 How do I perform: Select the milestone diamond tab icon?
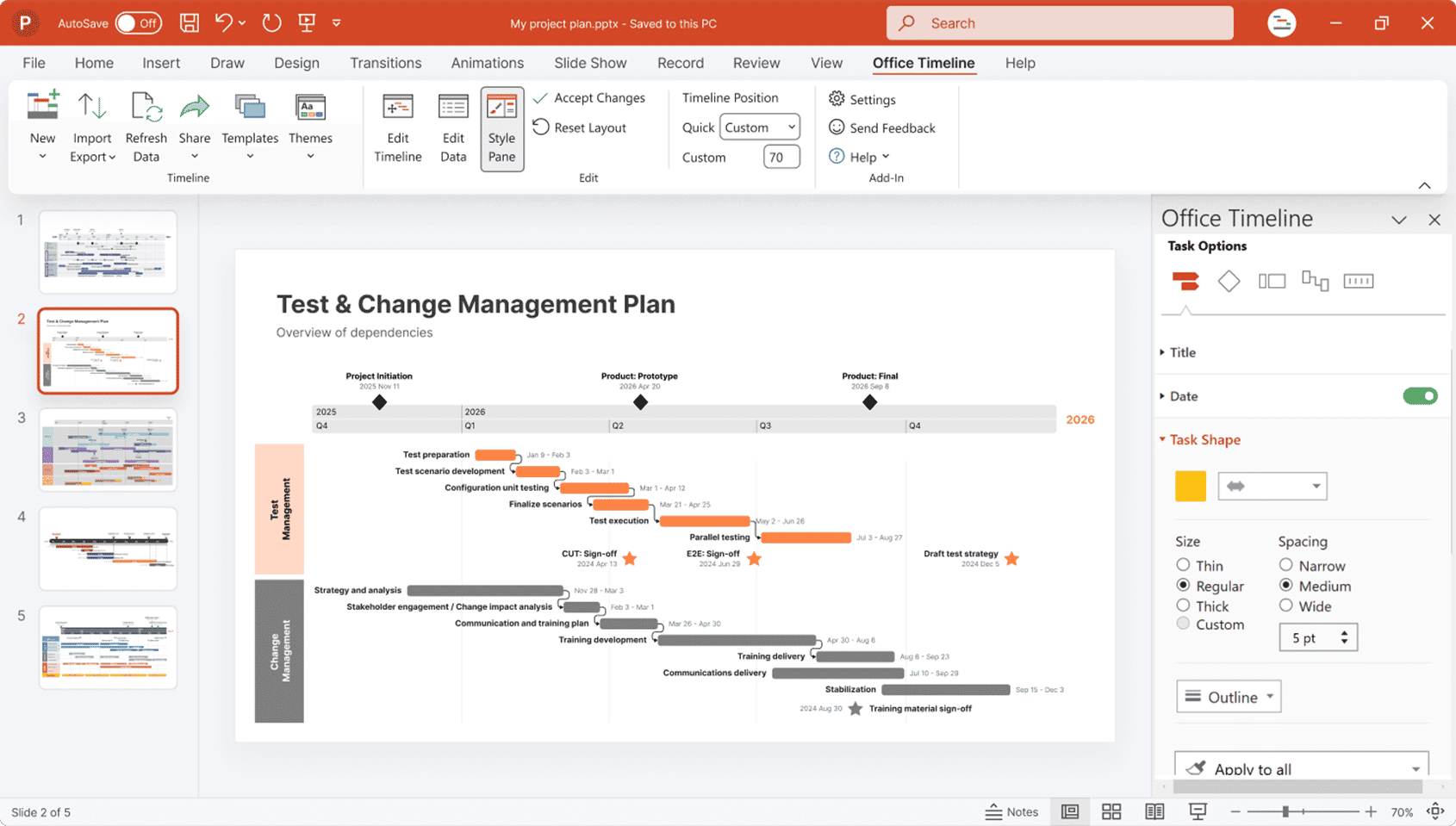[x=1229, y=281]
